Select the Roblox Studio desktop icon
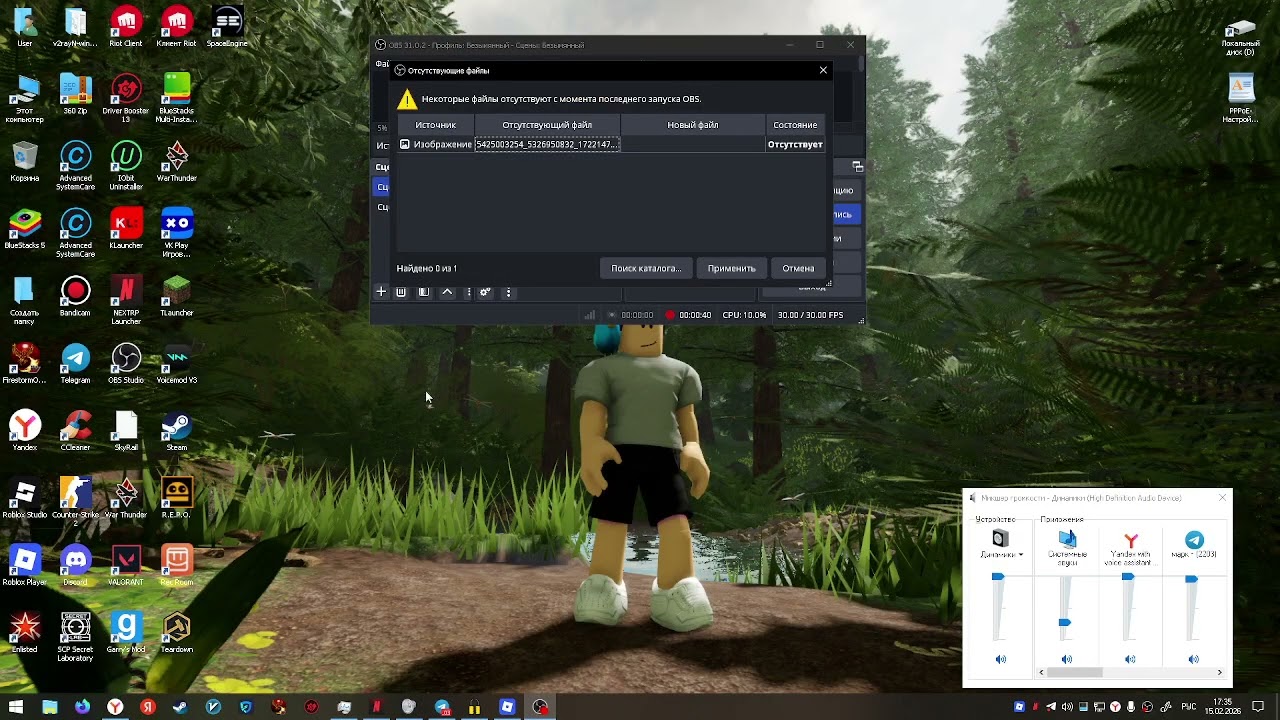Viewport: 1280px width, 720px height. (24, 499)
